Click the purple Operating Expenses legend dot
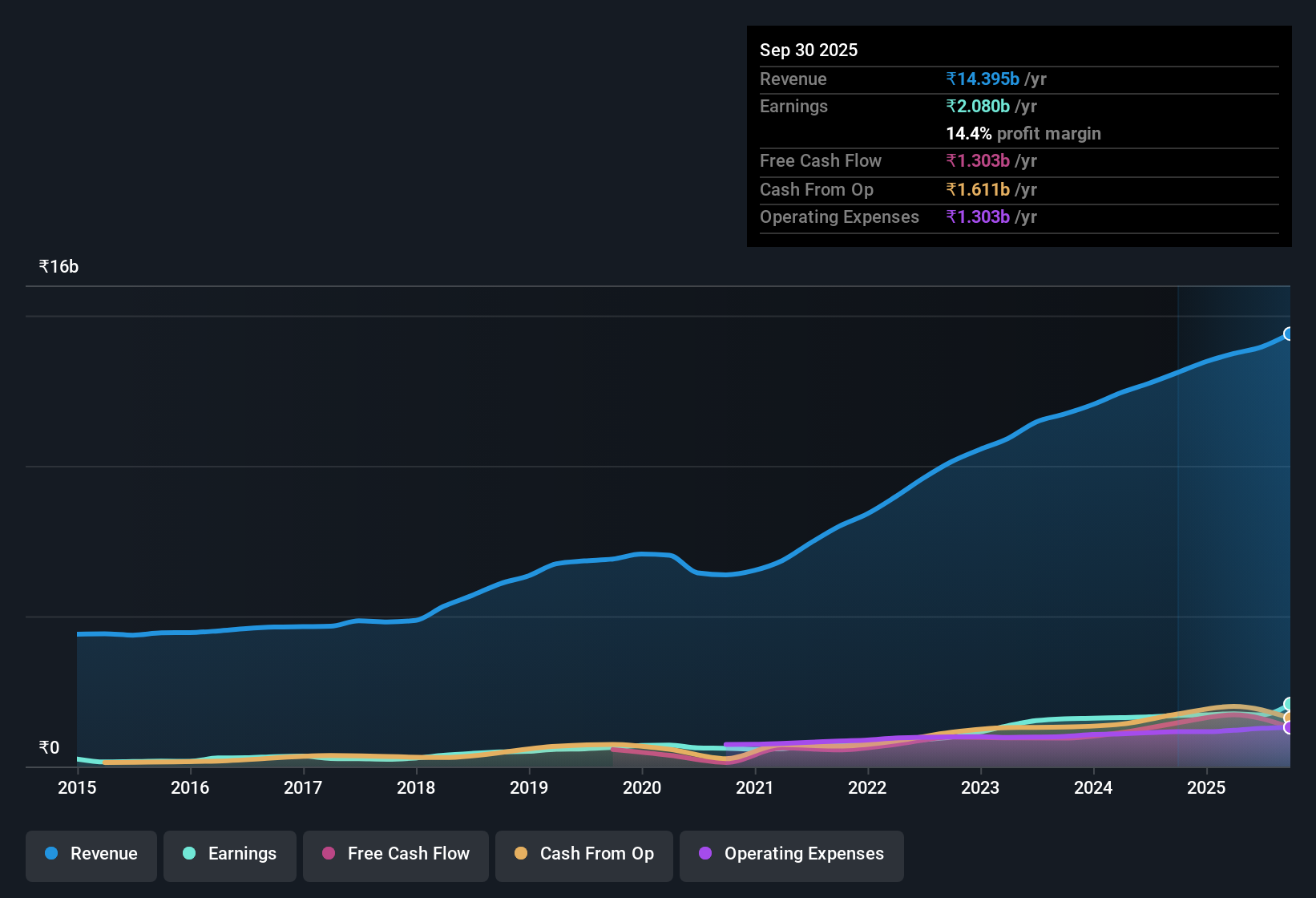This screenshot has height=898, width=1316. pyautogui.click(x=705, y=854)
